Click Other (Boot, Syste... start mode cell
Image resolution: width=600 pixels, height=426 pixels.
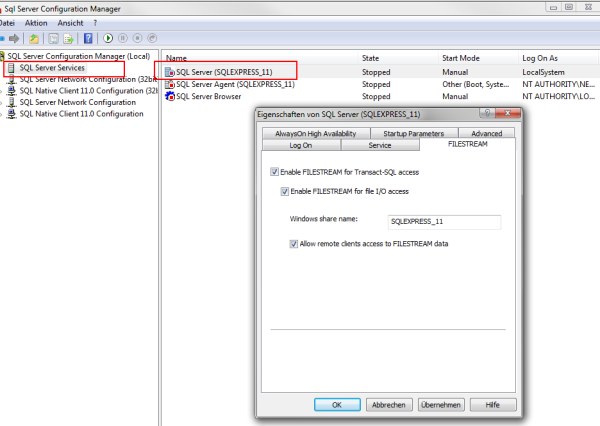click(476, 84)
